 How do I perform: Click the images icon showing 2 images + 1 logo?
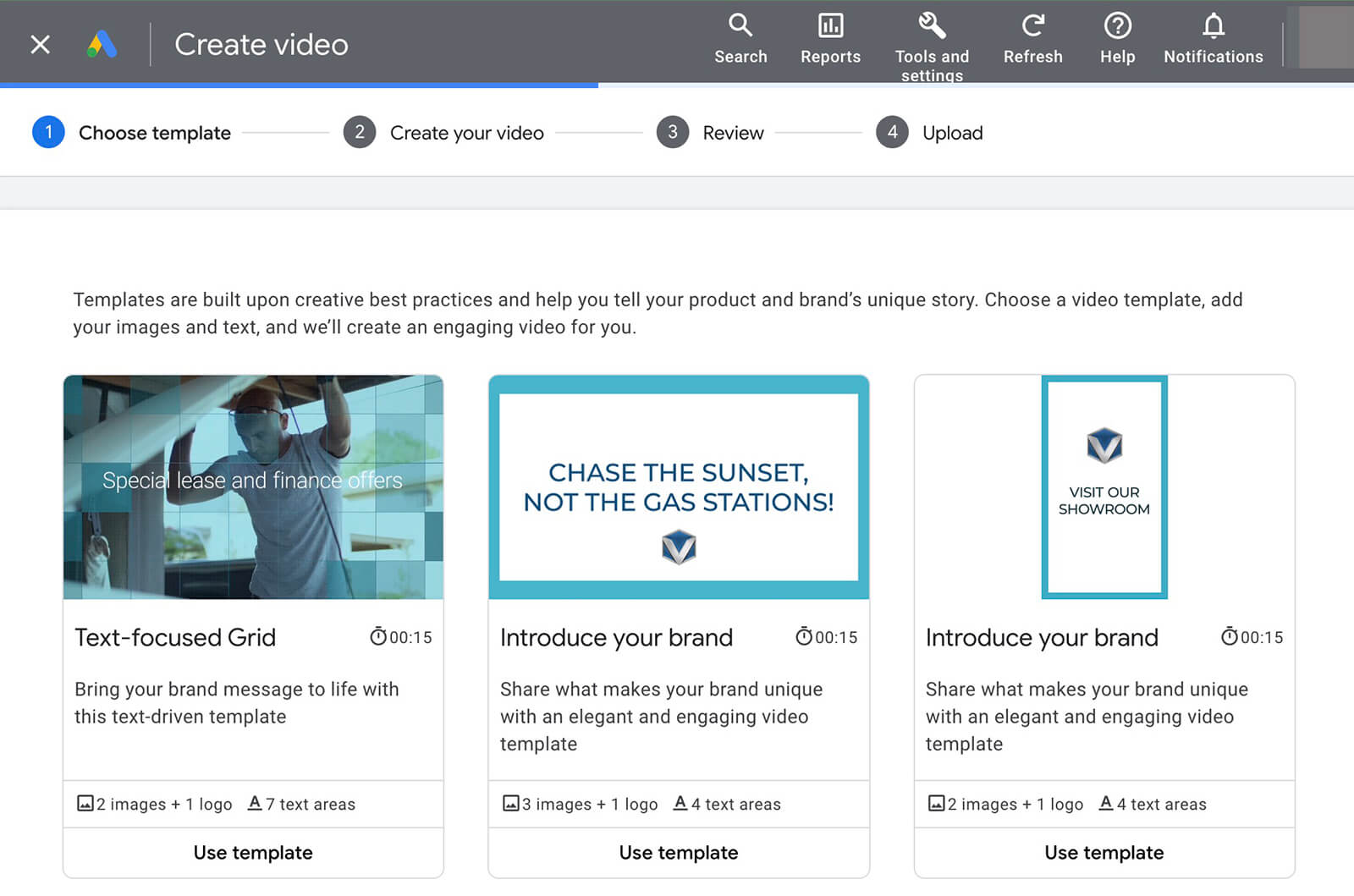pos(85,804)
